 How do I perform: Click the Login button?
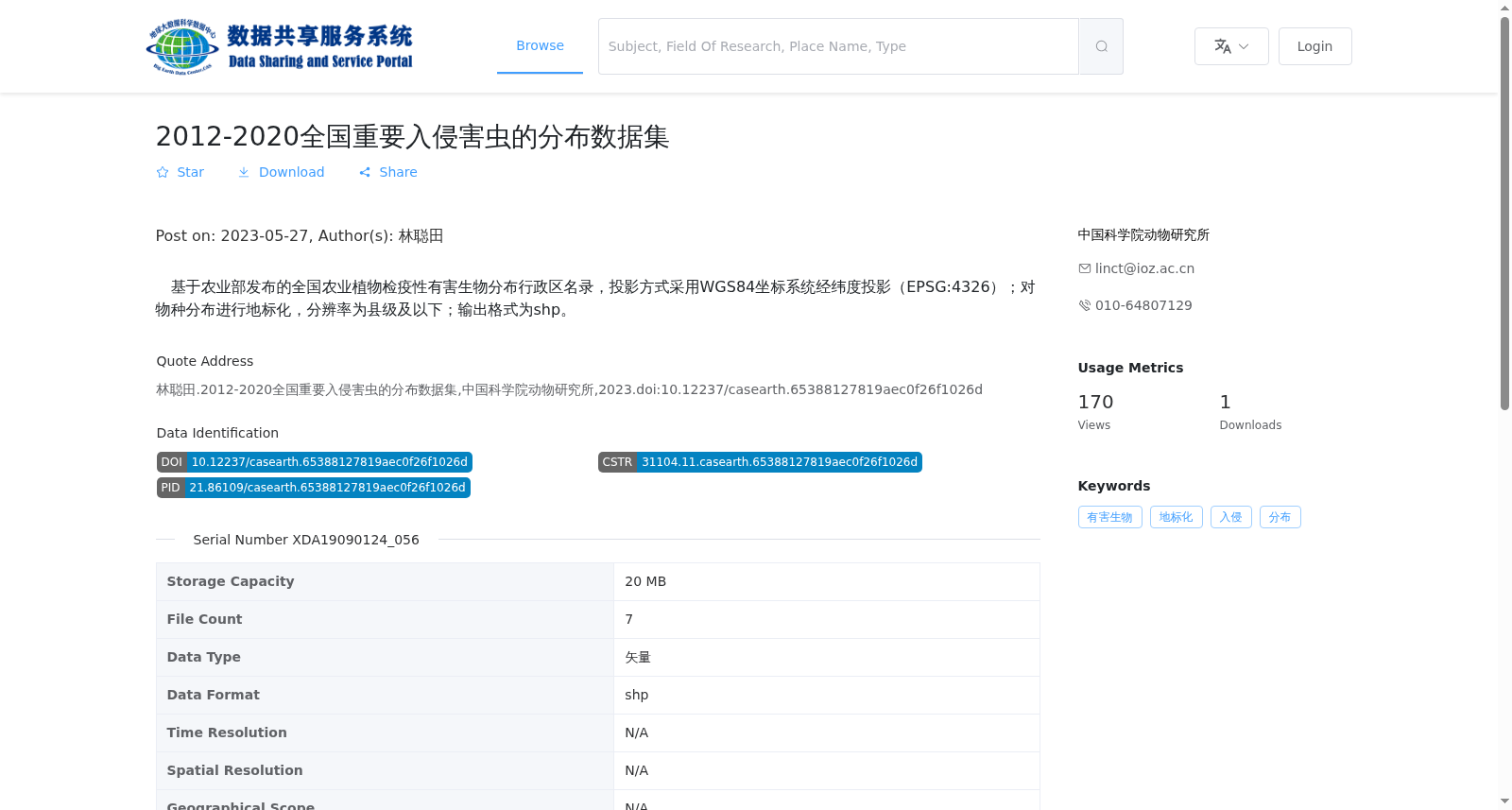coord(1314,46)
